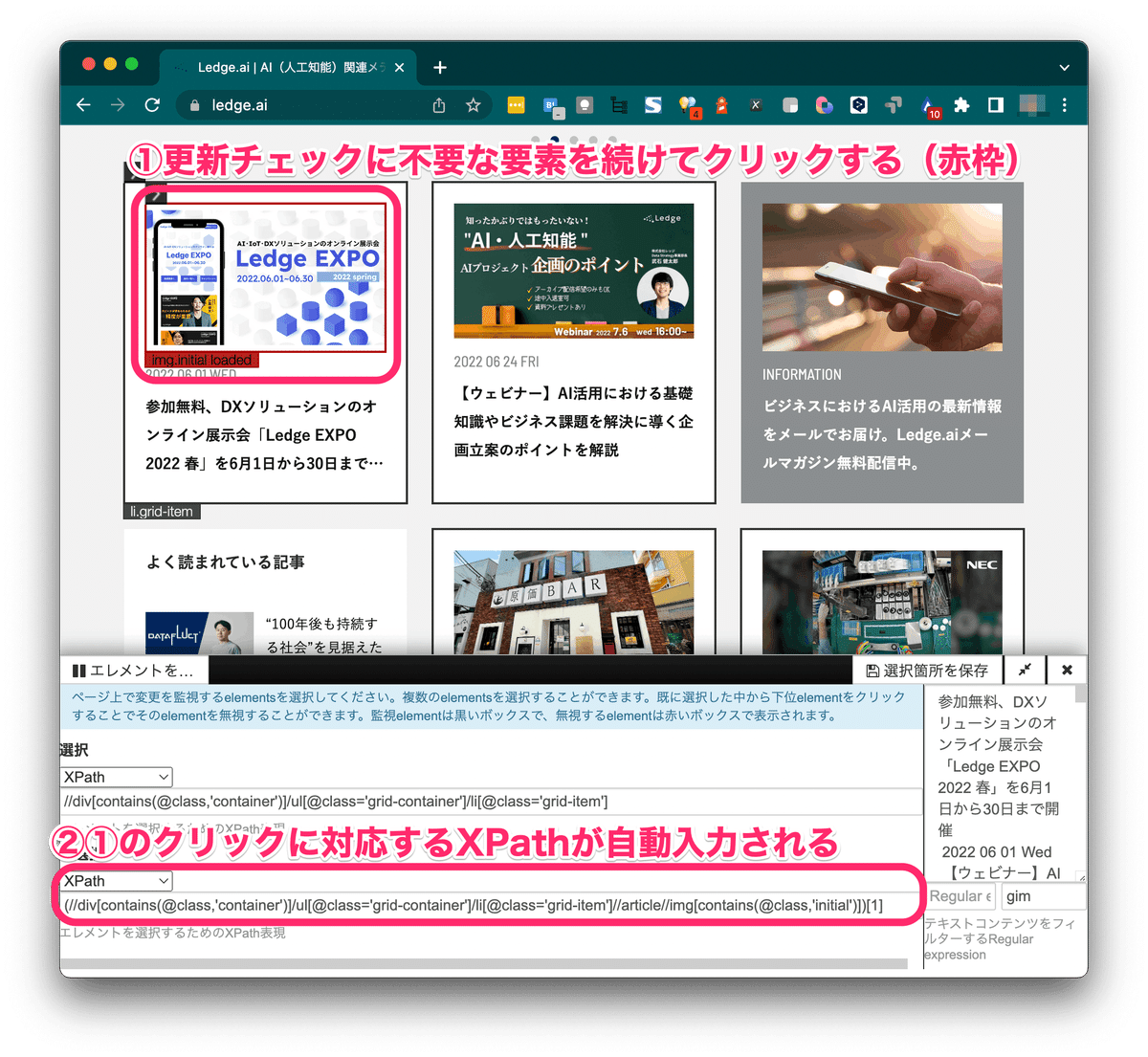Bookmark this page with the star icon

473,105
